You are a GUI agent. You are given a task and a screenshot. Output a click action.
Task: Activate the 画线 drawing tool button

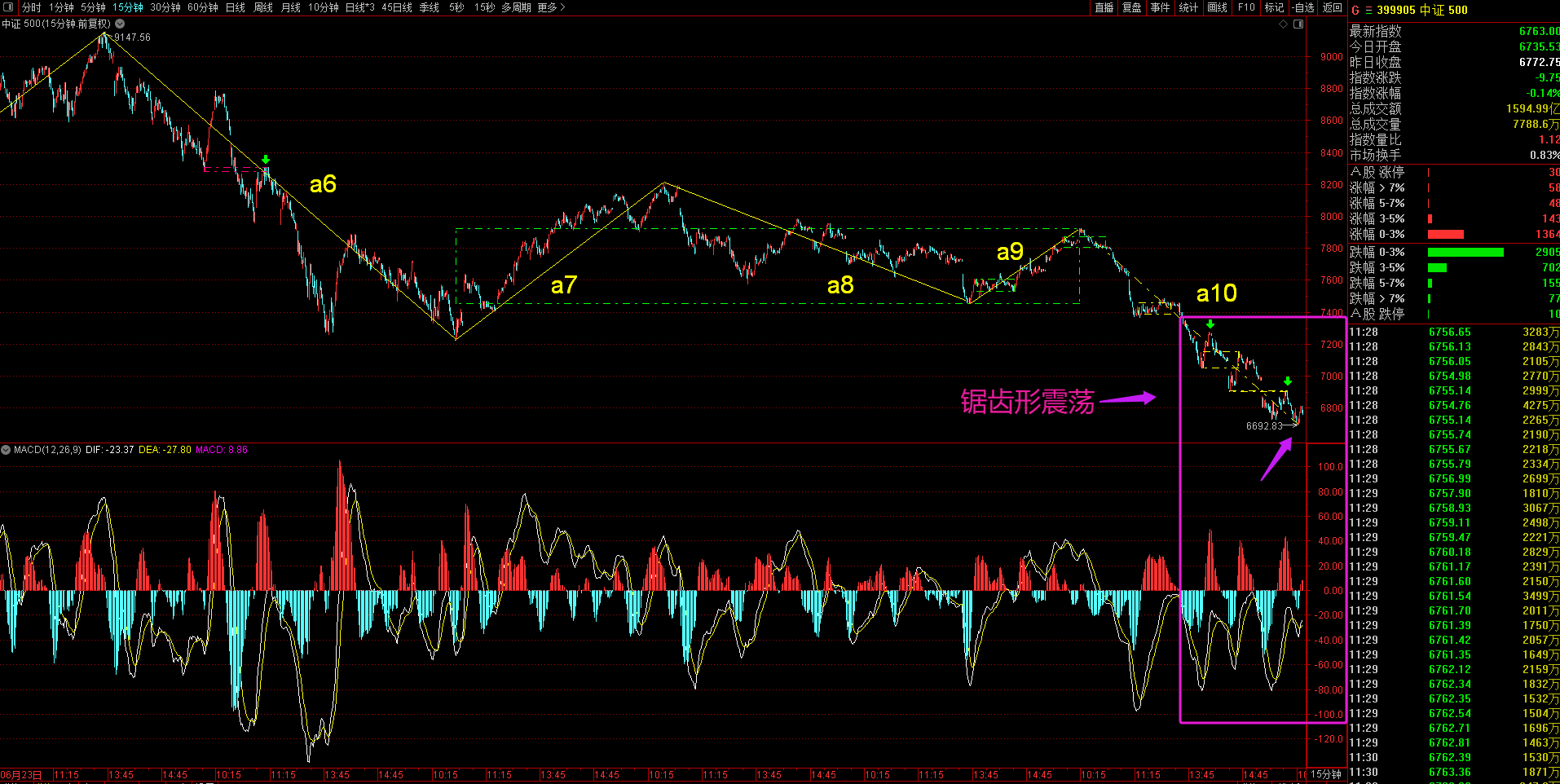1218,7
